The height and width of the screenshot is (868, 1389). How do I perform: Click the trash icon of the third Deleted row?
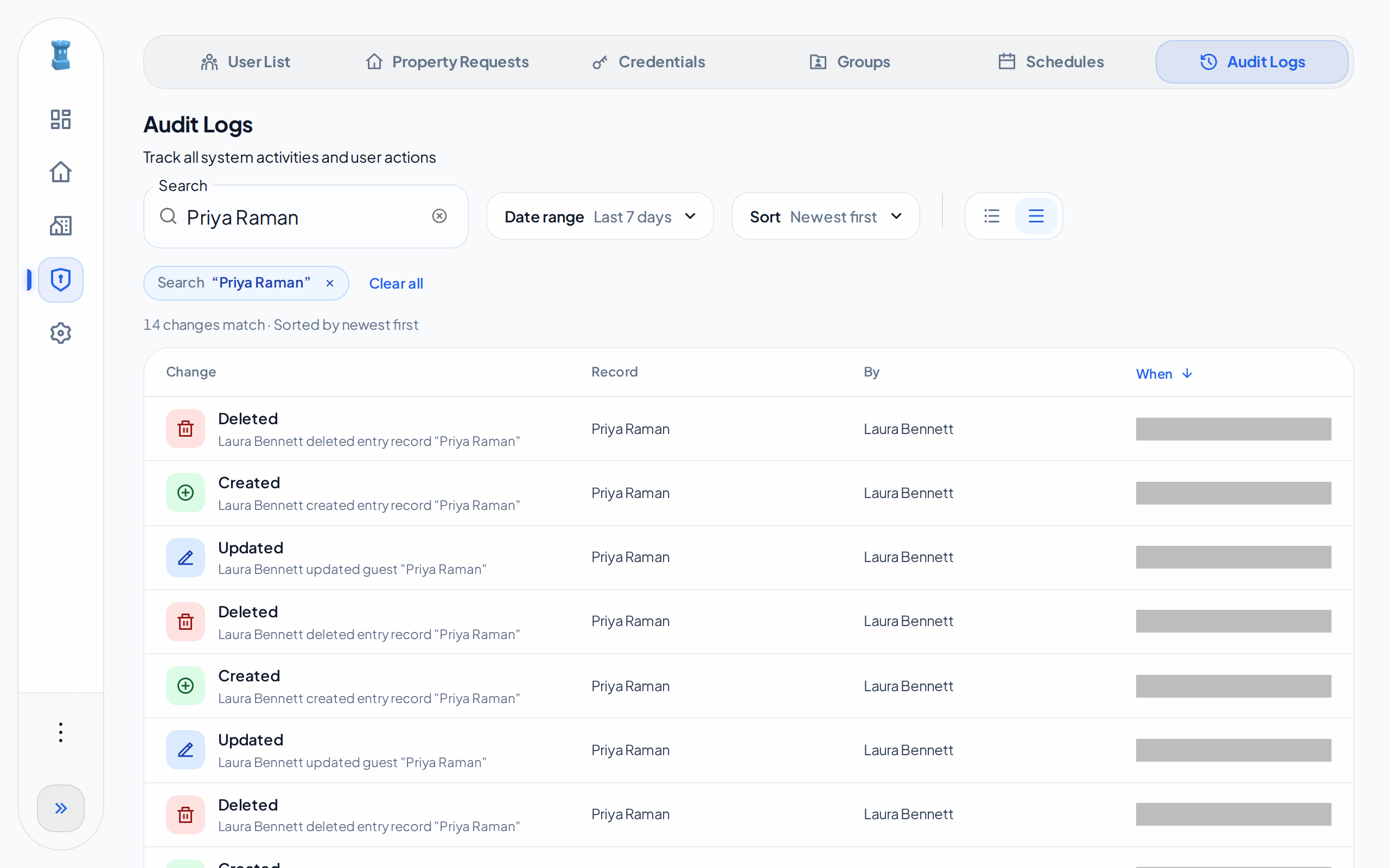pos(186,815)
